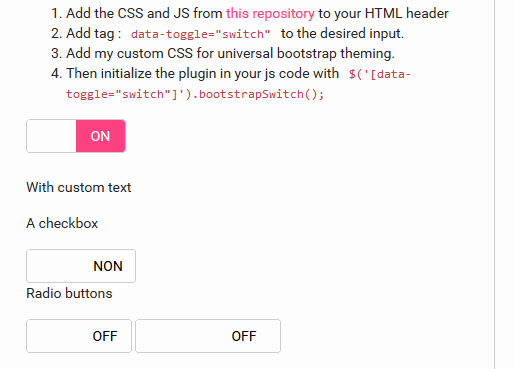Click the 'With custom text' label
The height and width of the screenshot is (369, 514).
pyautogui.click(x=79, y=187)
